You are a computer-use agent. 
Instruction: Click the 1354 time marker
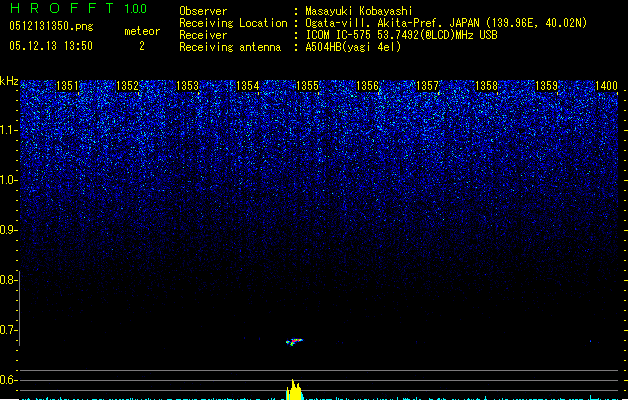point(248,86)
